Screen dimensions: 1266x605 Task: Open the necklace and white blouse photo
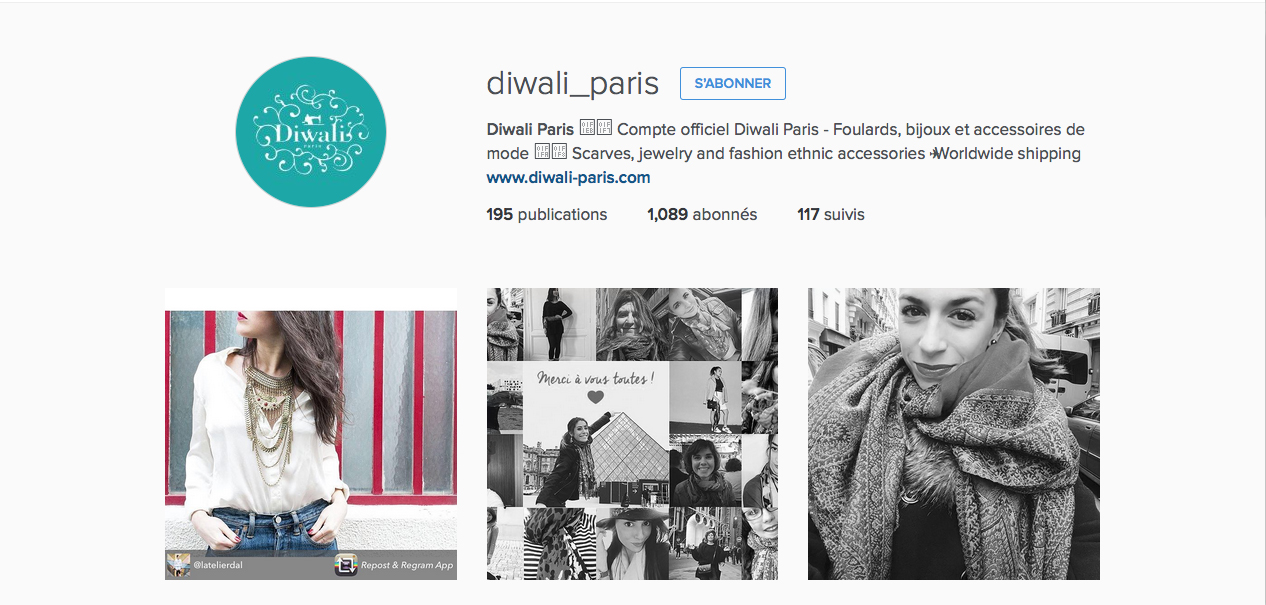(311, 434)
